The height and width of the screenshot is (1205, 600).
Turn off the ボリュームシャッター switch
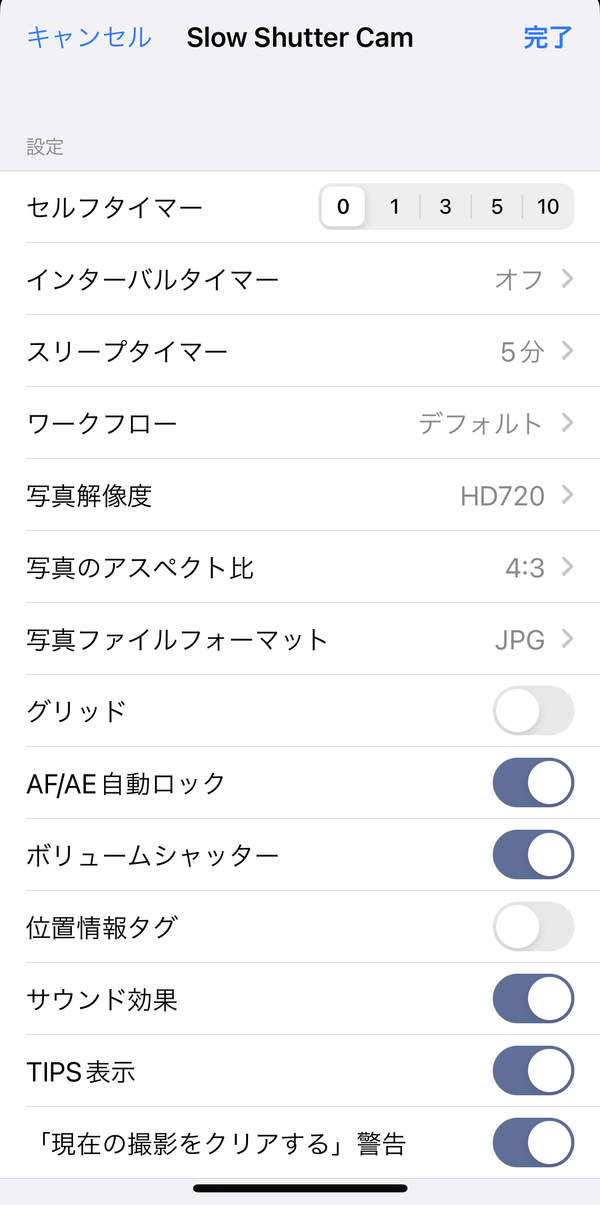534,855
